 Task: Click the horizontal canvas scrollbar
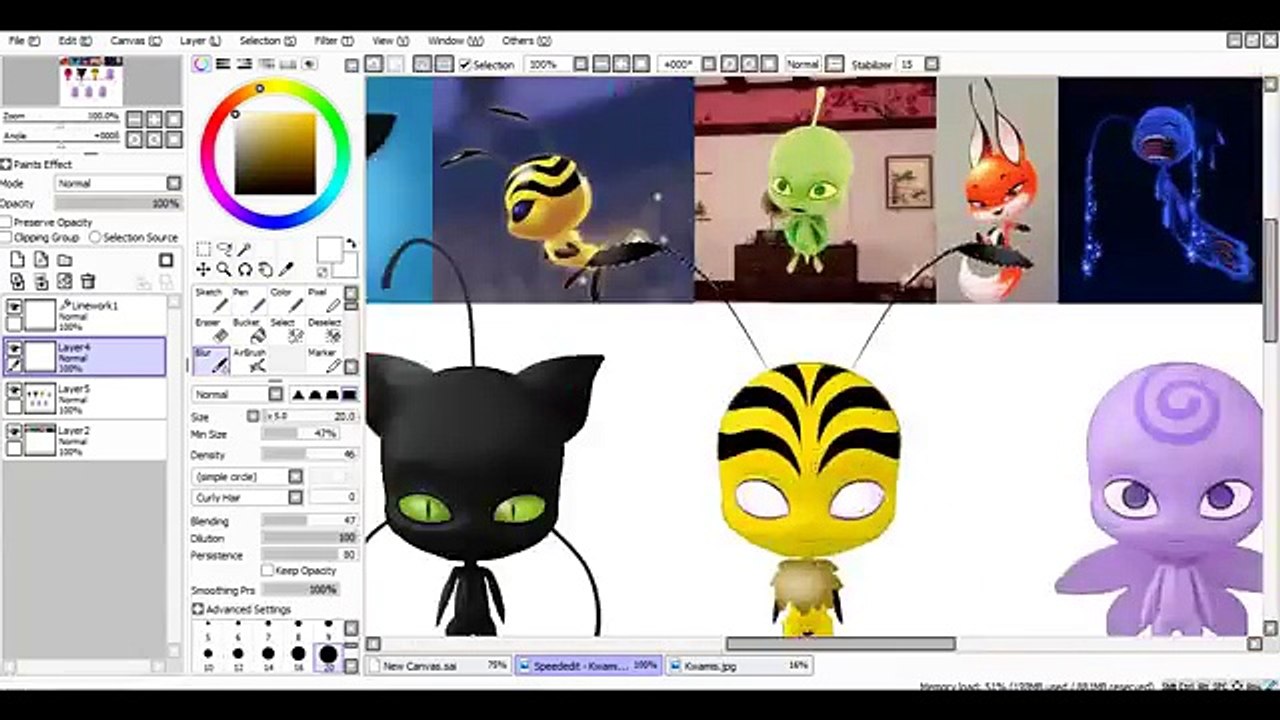pyautogui.click(x=840, y=644)
